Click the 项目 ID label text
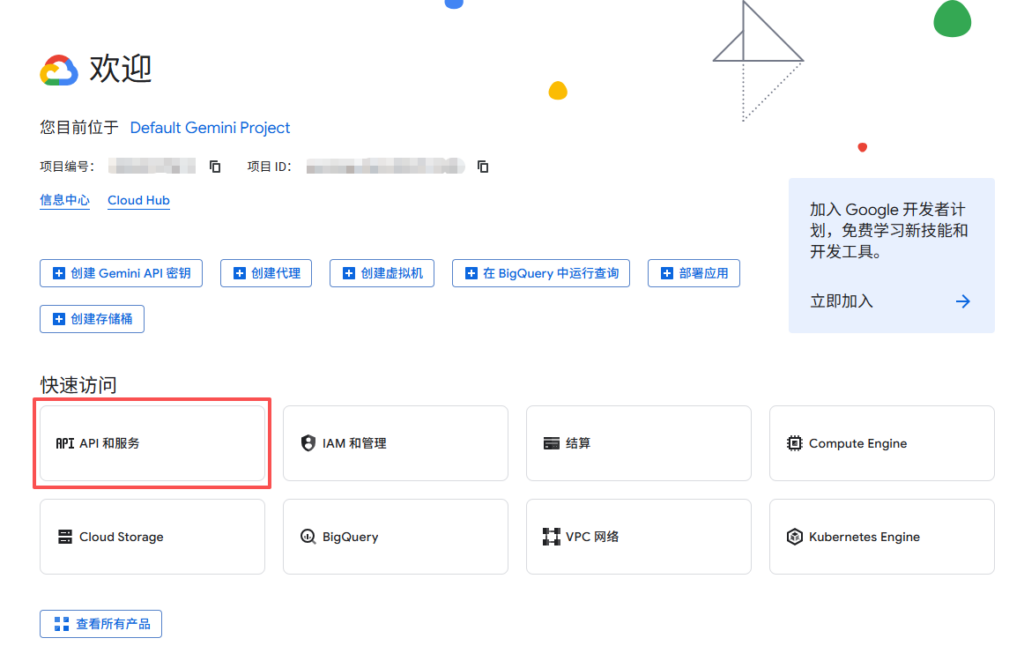Viewport: 1024px width, 653px height. pyautogui.click(x=269, y=167)
